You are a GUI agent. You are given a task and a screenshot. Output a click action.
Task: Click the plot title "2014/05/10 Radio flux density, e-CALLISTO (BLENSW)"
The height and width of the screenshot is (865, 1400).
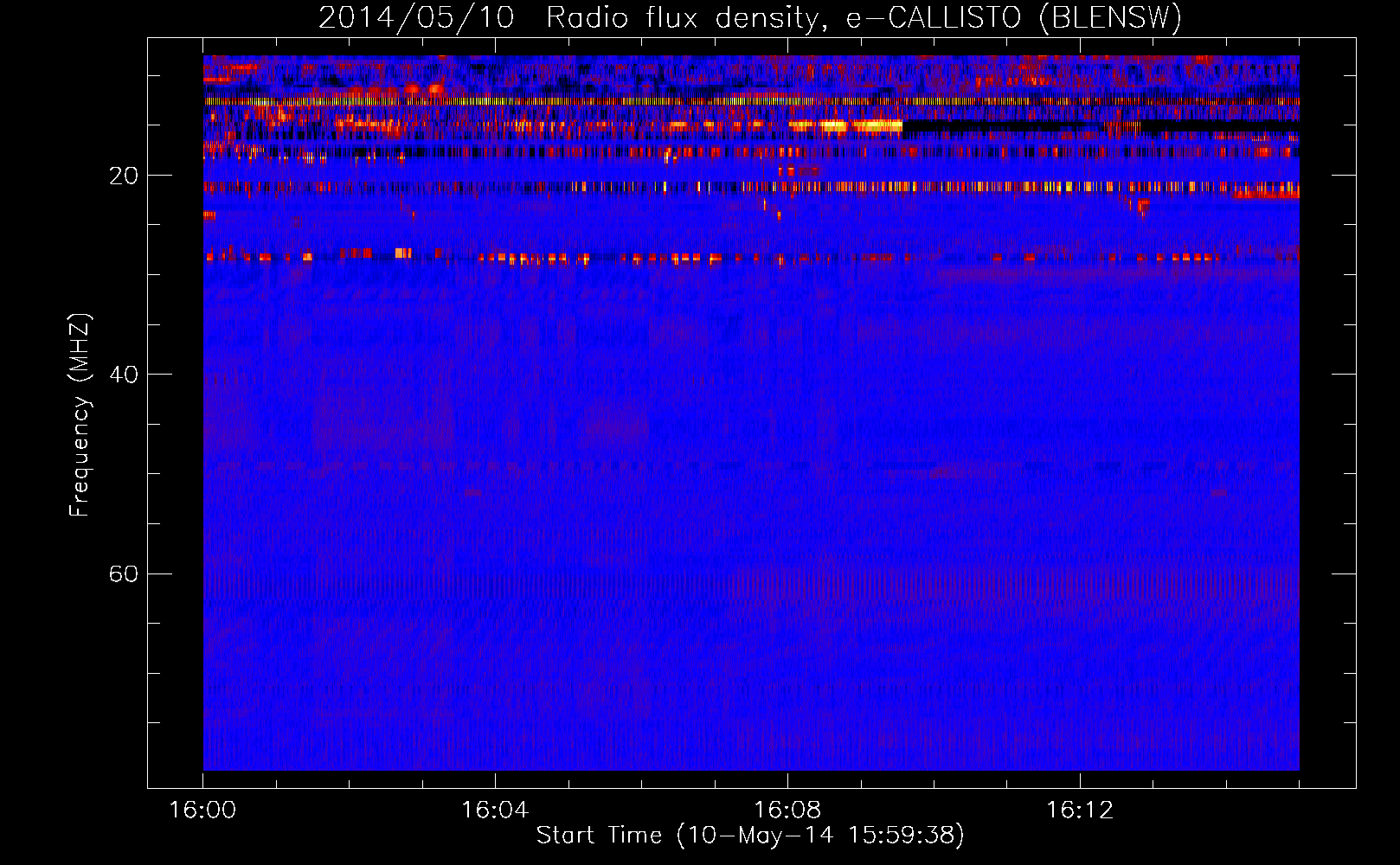(x=750, y=17)
